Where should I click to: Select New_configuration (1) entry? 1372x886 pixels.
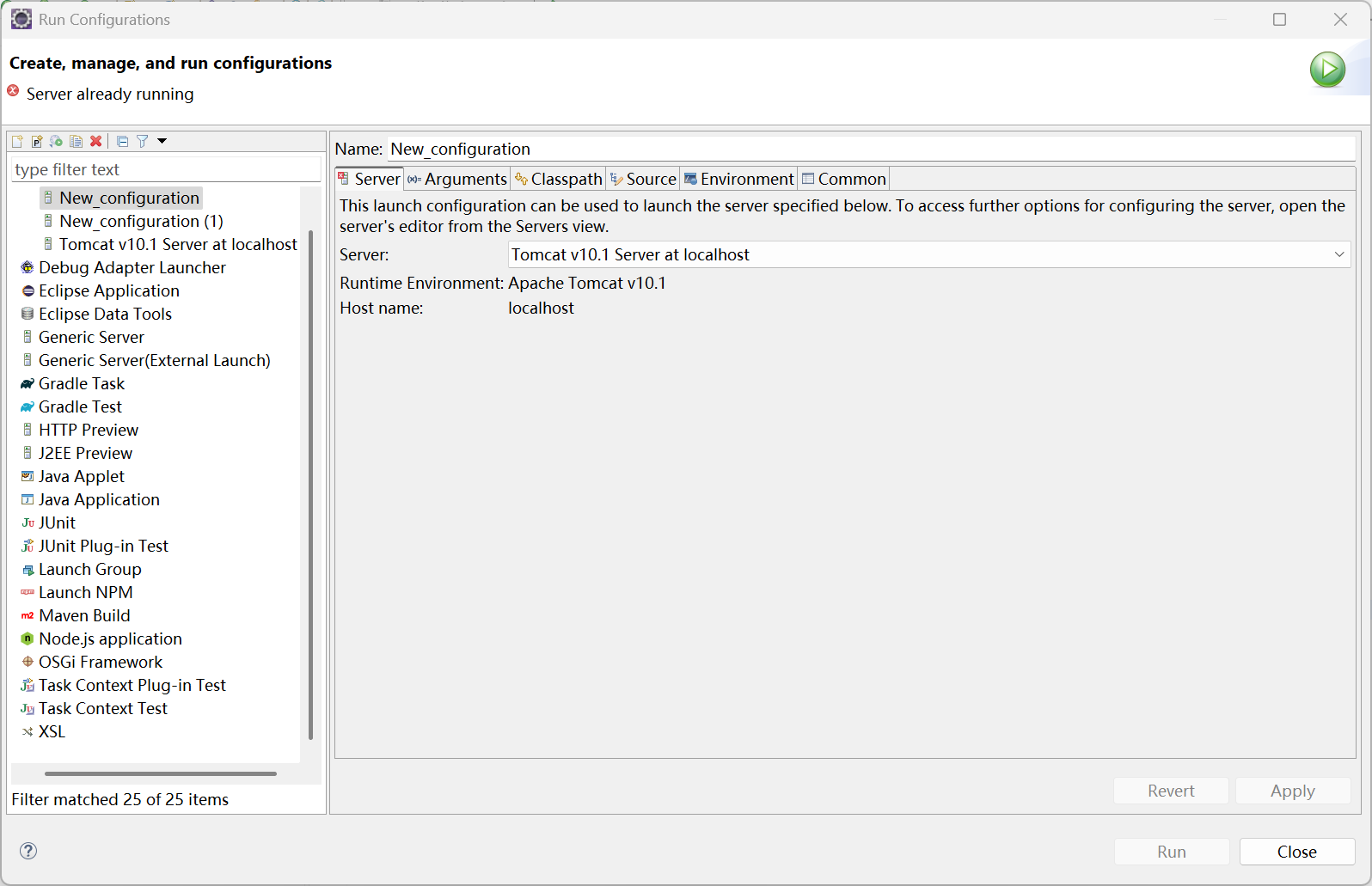[x=133, y=221]
